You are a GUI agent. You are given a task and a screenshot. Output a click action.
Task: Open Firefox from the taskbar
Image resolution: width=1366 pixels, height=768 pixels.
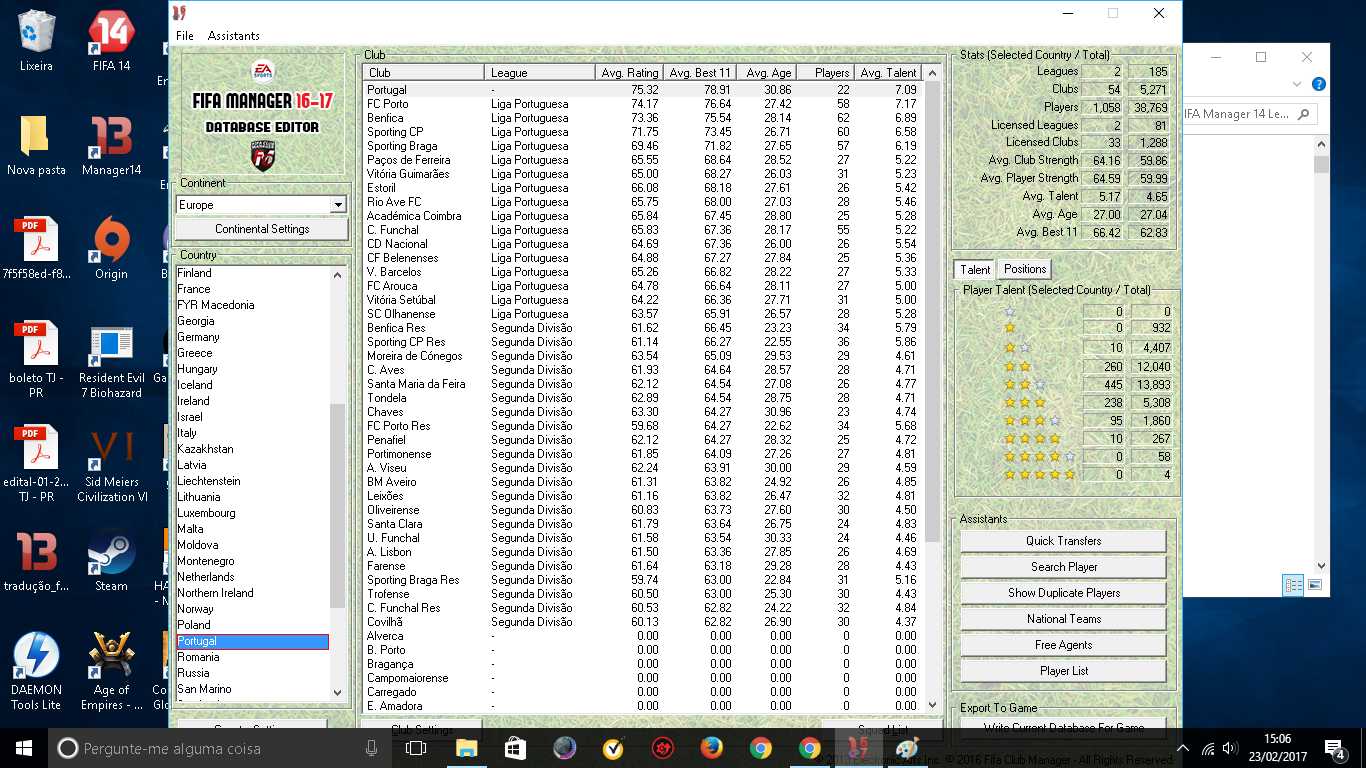(x=711, y=748)
